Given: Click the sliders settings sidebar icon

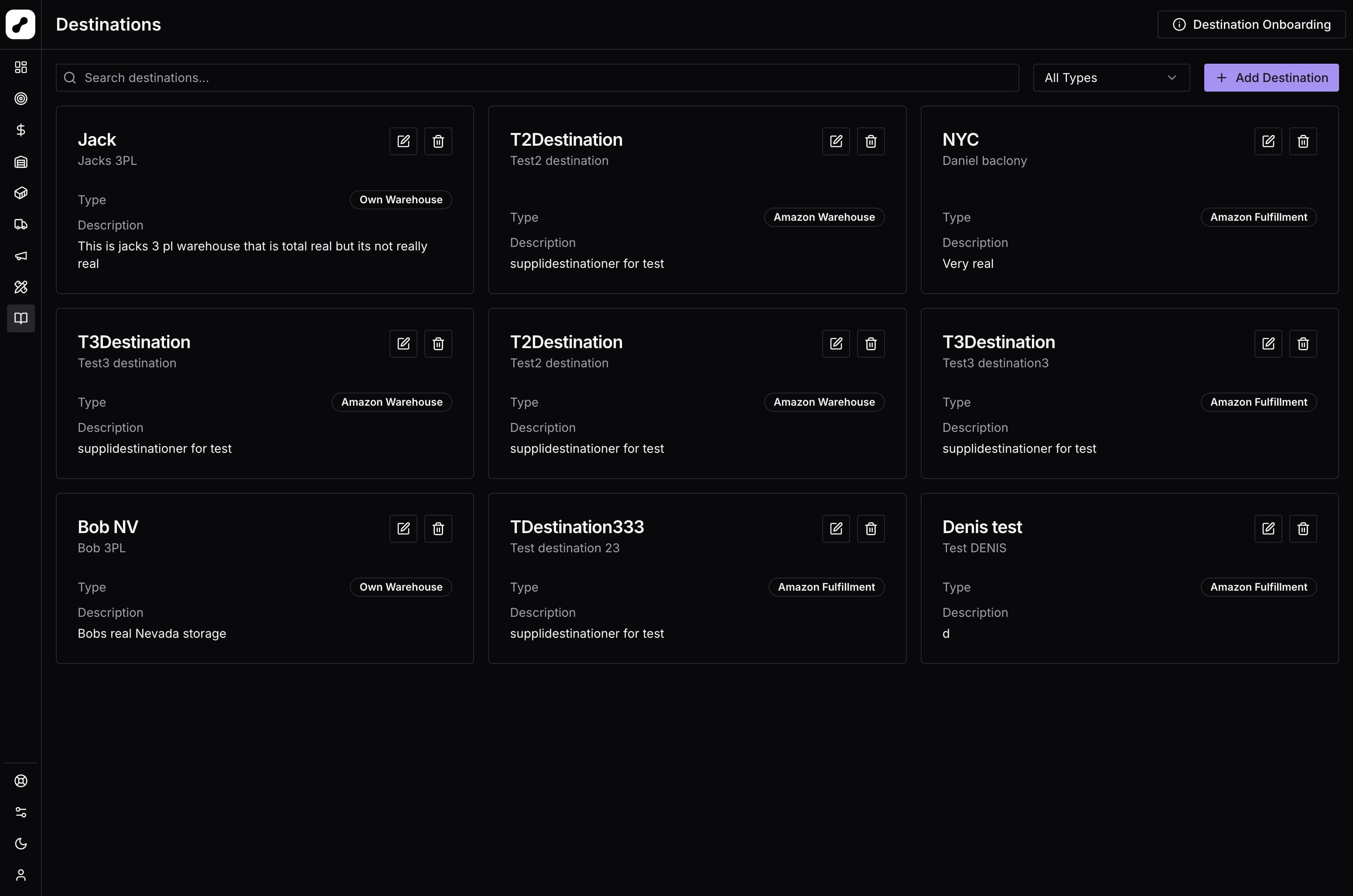Looking at the screenshot, I should click(20, 812).
